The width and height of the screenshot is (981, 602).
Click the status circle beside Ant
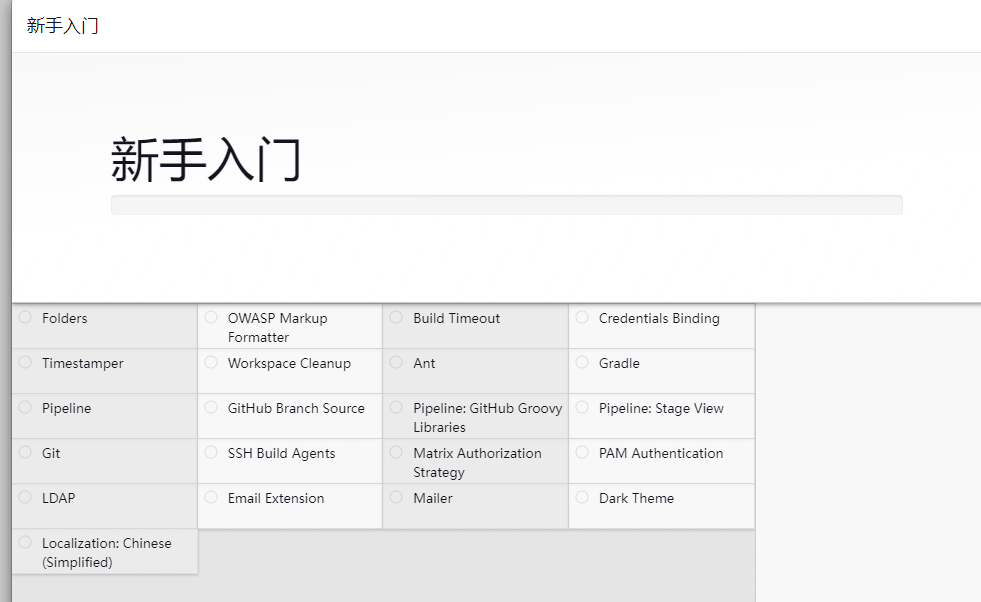pyautogui.click(x=396, y=362)
